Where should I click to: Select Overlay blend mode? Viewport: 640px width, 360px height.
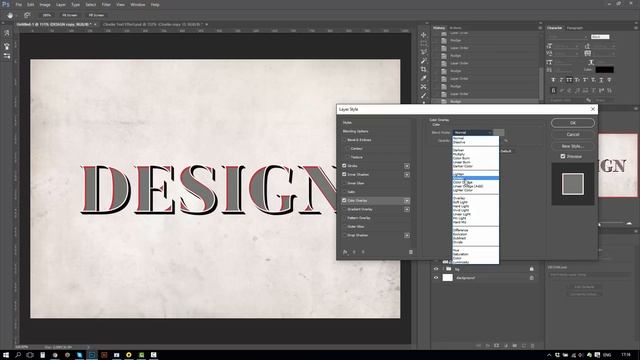(x=476, y=198)
